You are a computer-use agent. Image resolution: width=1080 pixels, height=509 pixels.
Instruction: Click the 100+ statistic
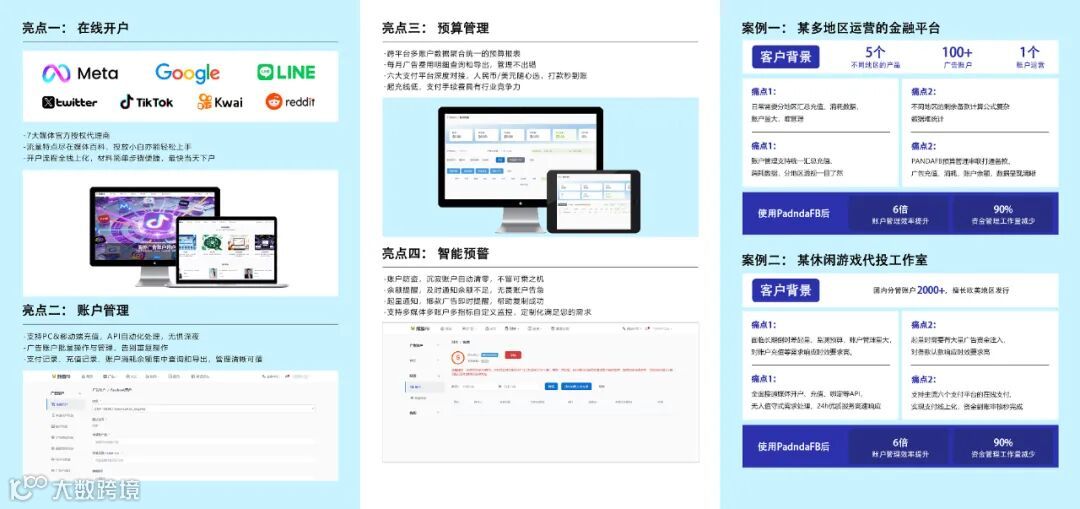coord(957,52)
